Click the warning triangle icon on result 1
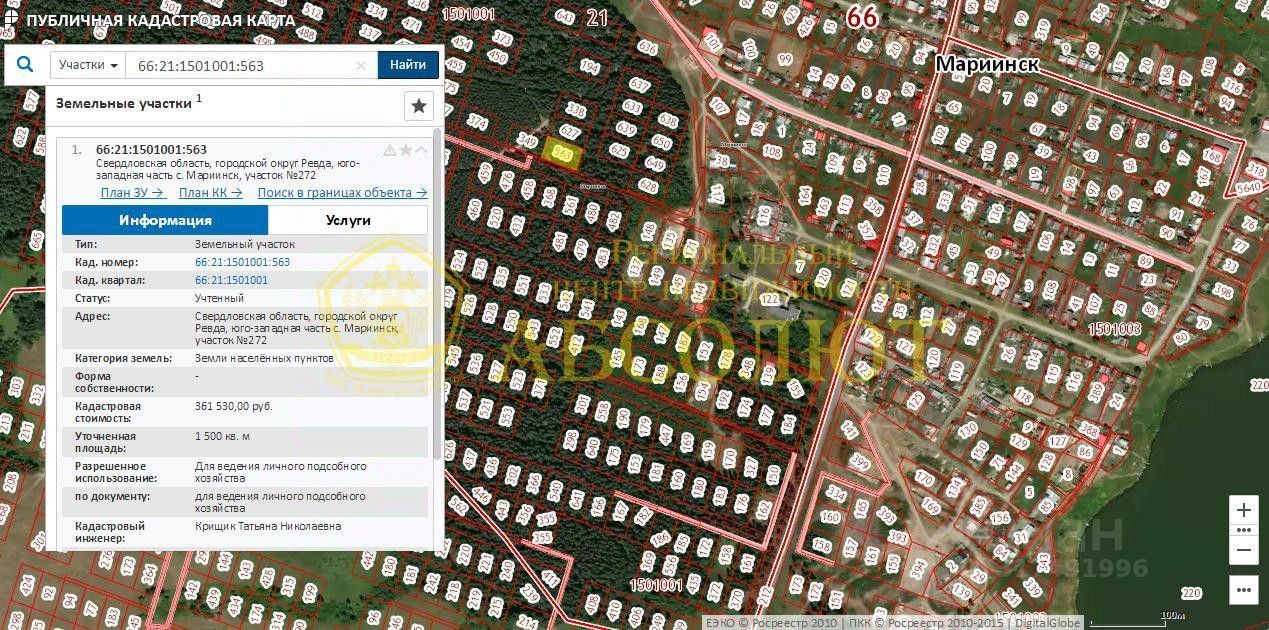This screenshot has width=1269, height=630. [x=390, y=150]
